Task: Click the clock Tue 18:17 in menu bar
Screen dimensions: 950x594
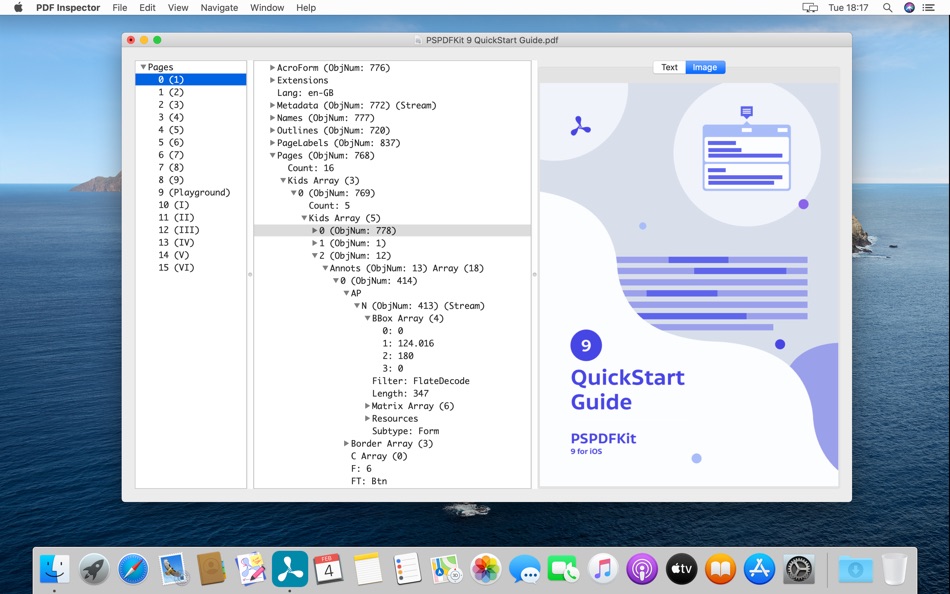Action: click(848, 8)
